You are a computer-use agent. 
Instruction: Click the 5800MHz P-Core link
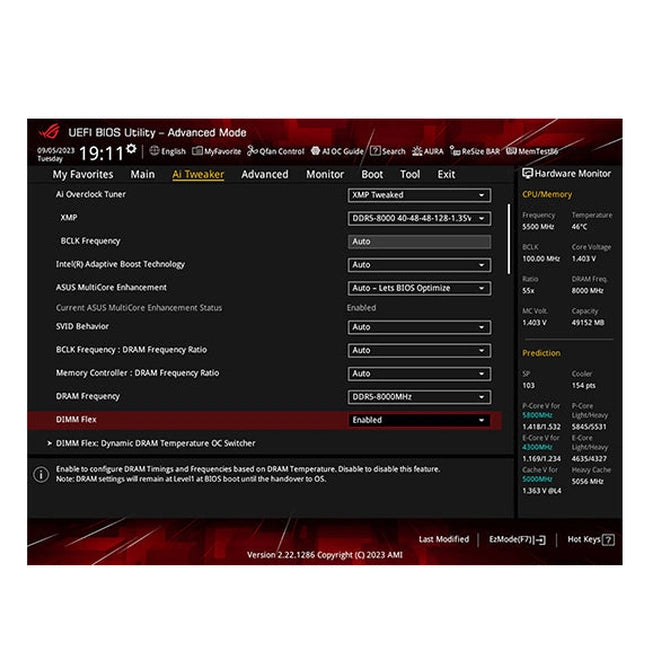(x=537, y=415)
